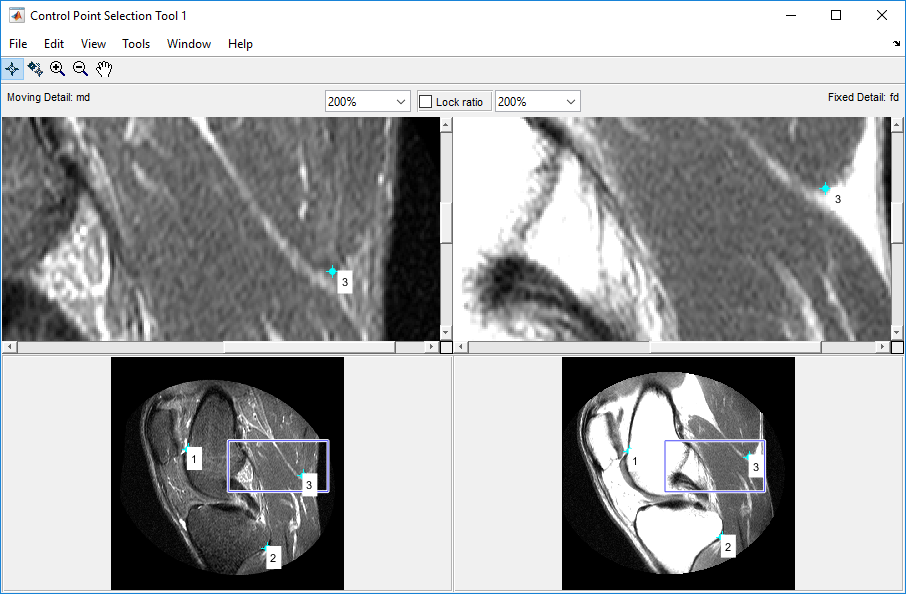This screenshot has width=906, height=594.
Task: Minimize the Control Point Selection Tool window
Action: click(791, 16)
